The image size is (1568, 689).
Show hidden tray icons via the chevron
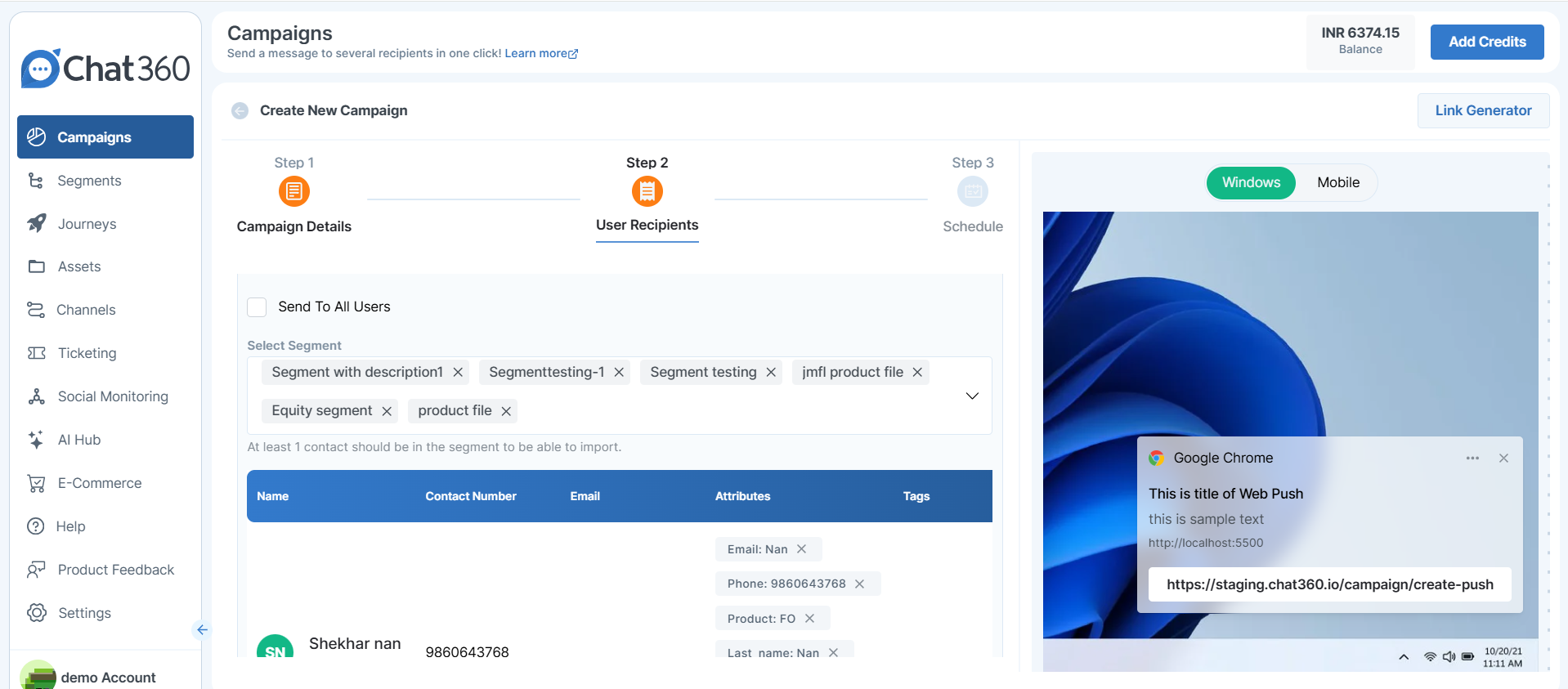1404,656
